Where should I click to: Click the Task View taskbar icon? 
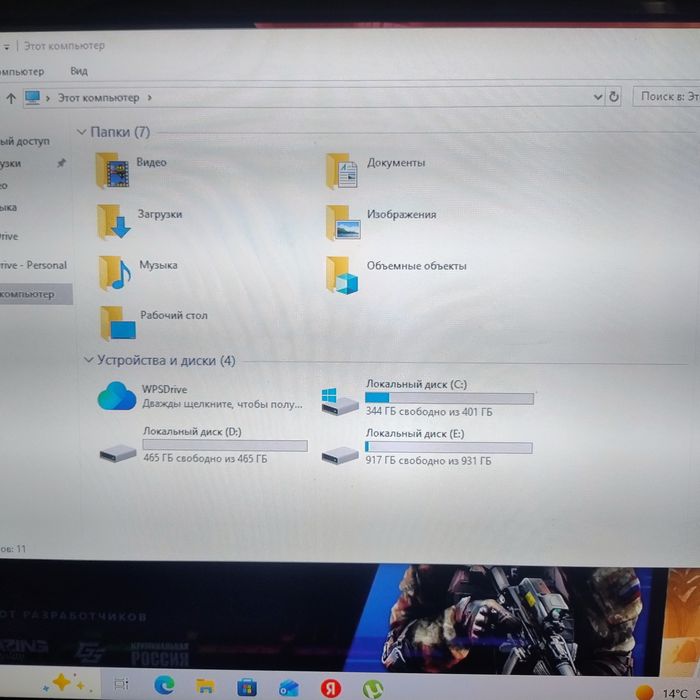point(121,683)
